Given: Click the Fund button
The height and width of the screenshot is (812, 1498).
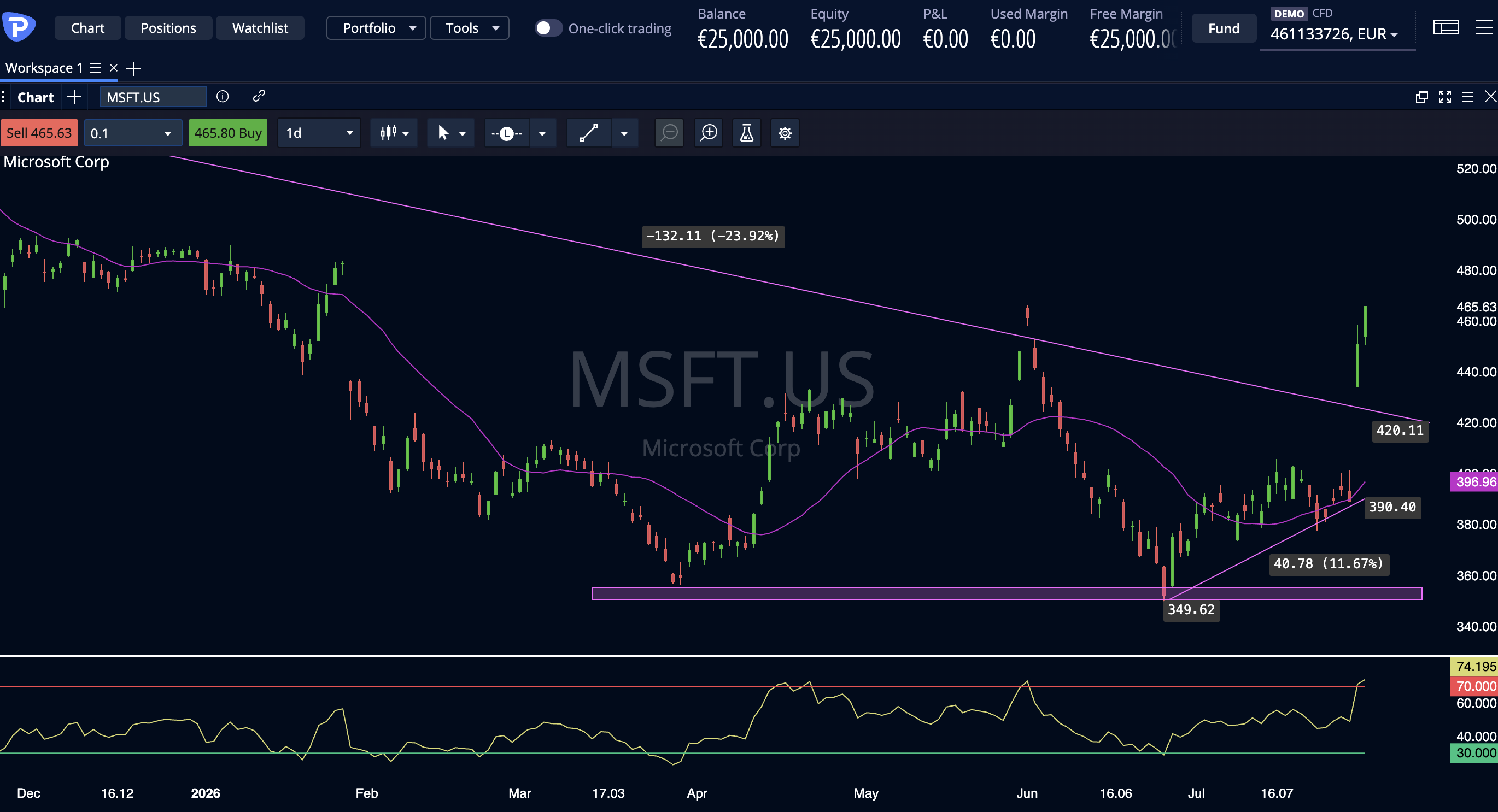Looking at the screenshot, I should pos(1224,28).
